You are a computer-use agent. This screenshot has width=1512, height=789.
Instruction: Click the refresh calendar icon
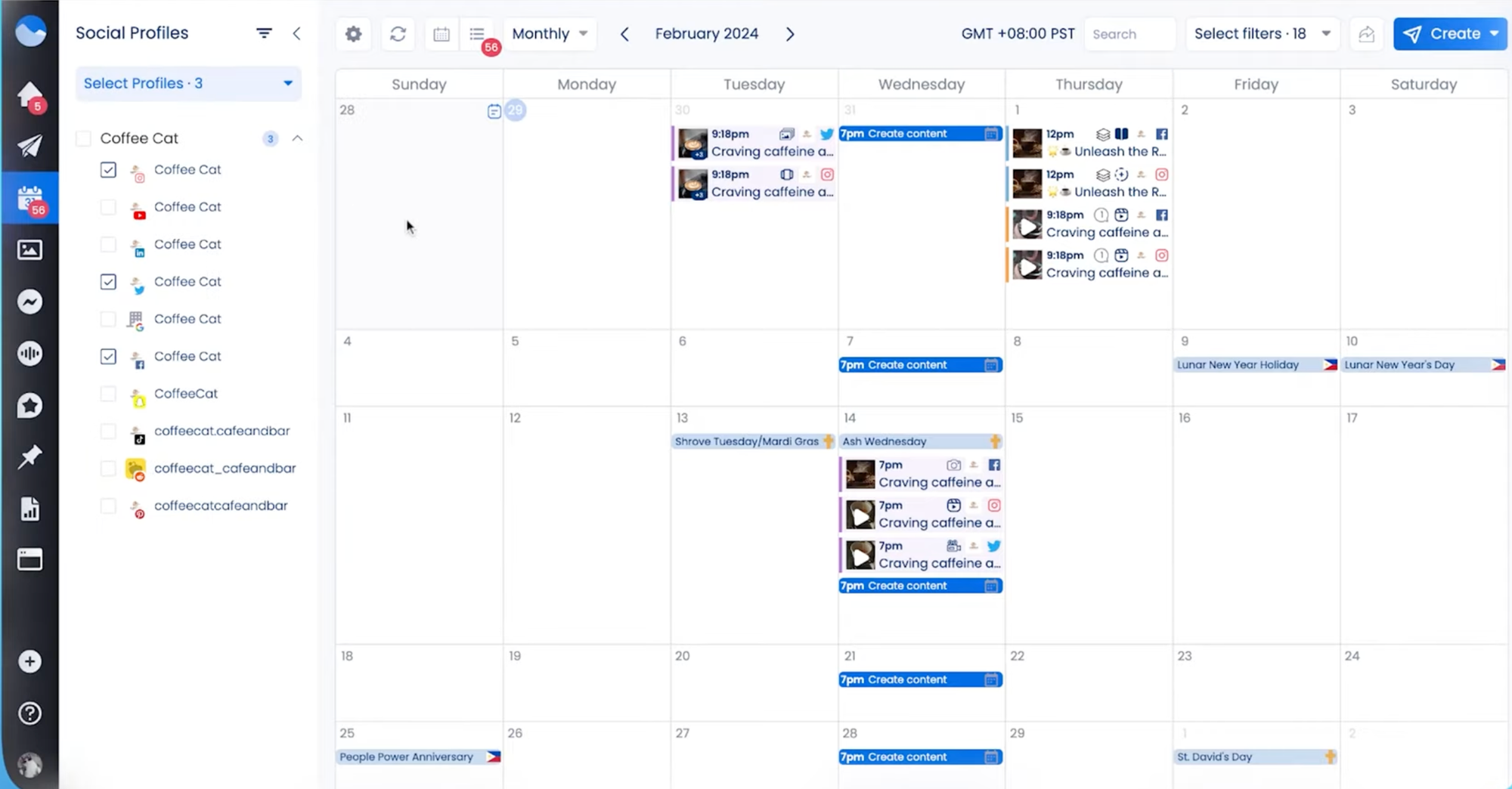click(x=398, y=34)
